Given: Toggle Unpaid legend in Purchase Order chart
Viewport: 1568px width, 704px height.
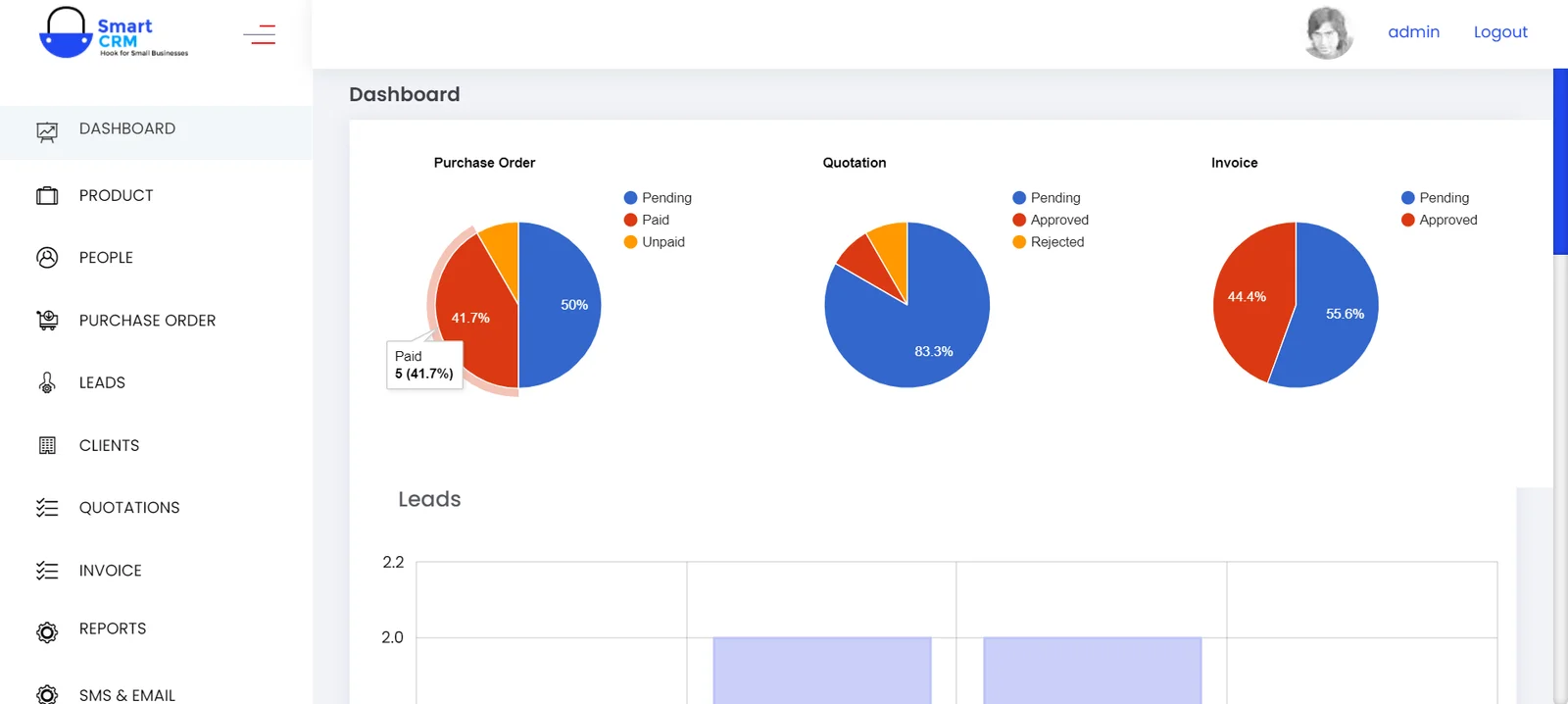Looking at the screenshot, I should [655, 242].
